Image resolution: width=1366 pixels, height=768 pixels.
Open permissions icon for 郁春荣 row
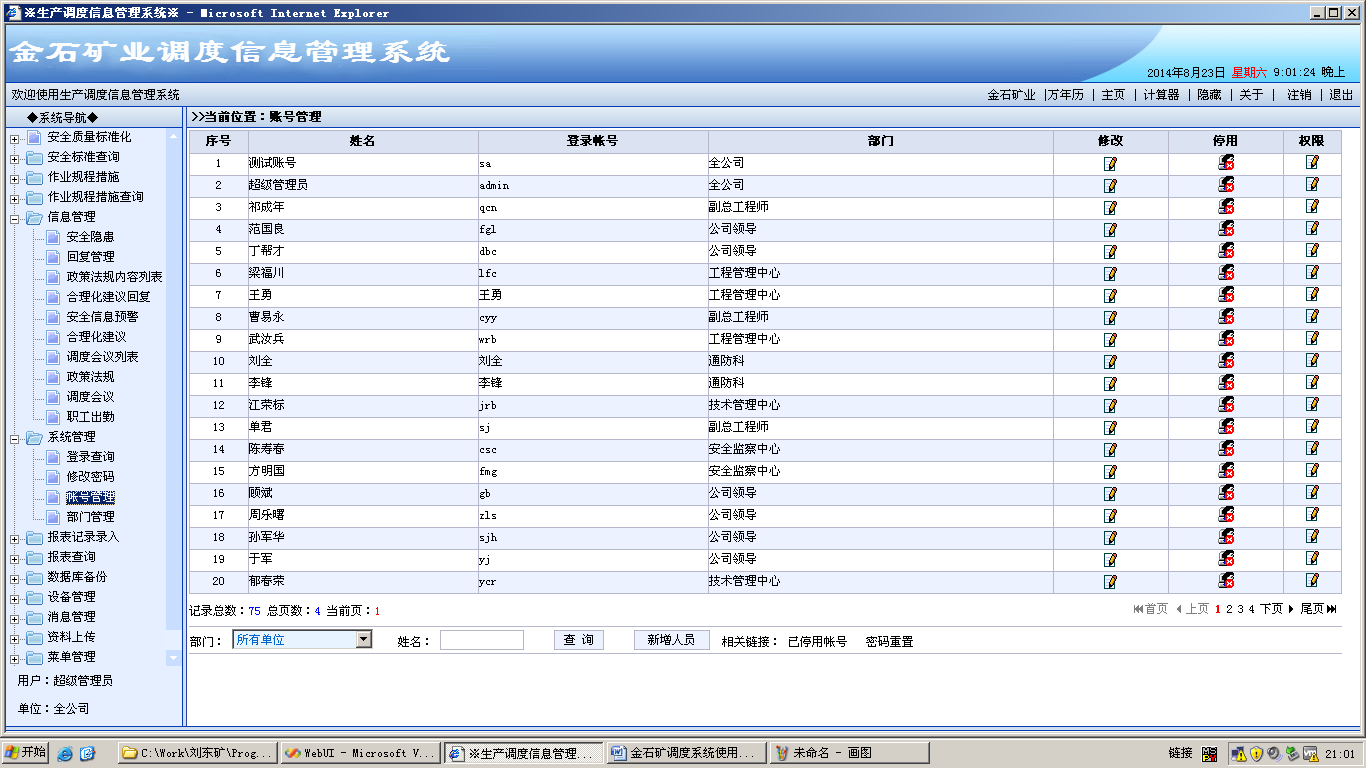pos(1312,580)
